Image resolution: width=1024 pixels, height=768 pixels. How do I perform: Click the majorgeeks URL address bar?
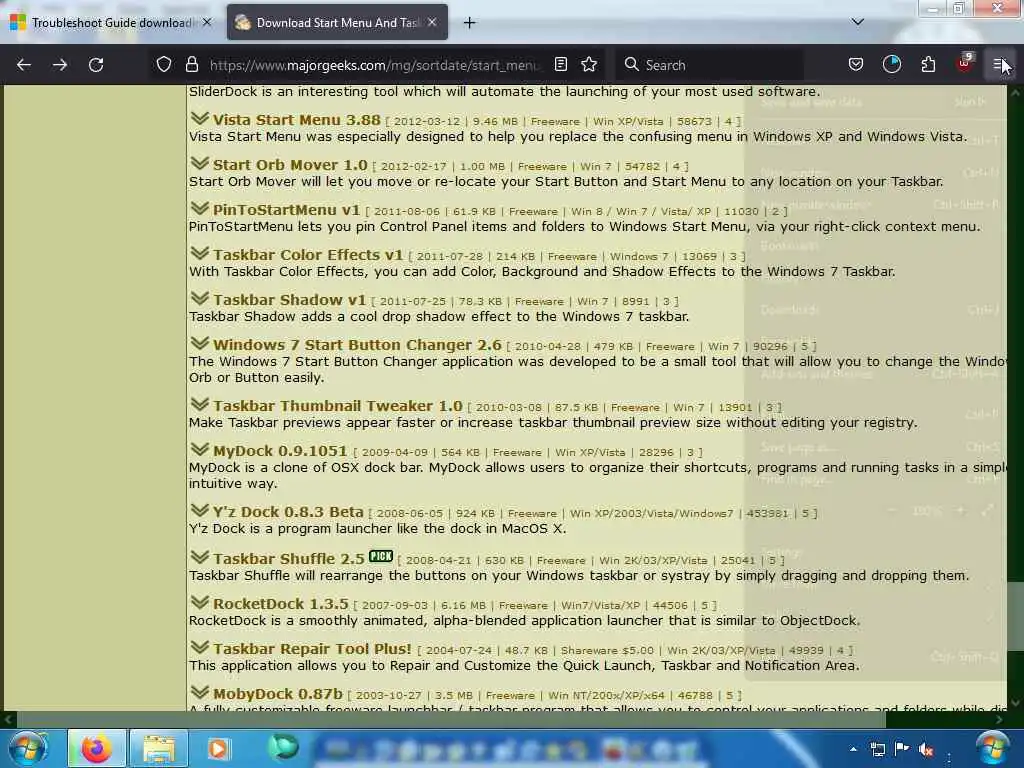374,65
